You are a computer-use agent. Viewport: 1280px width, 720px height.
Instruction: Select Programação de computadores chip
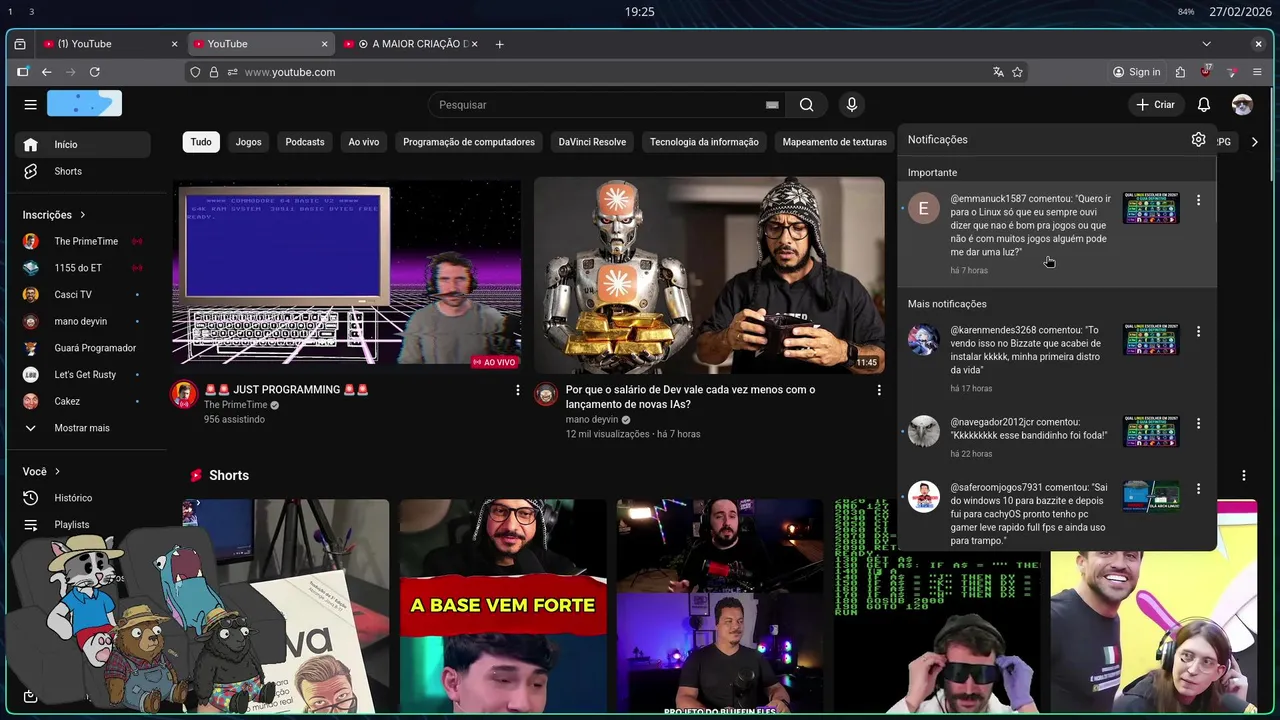point(469,142)
